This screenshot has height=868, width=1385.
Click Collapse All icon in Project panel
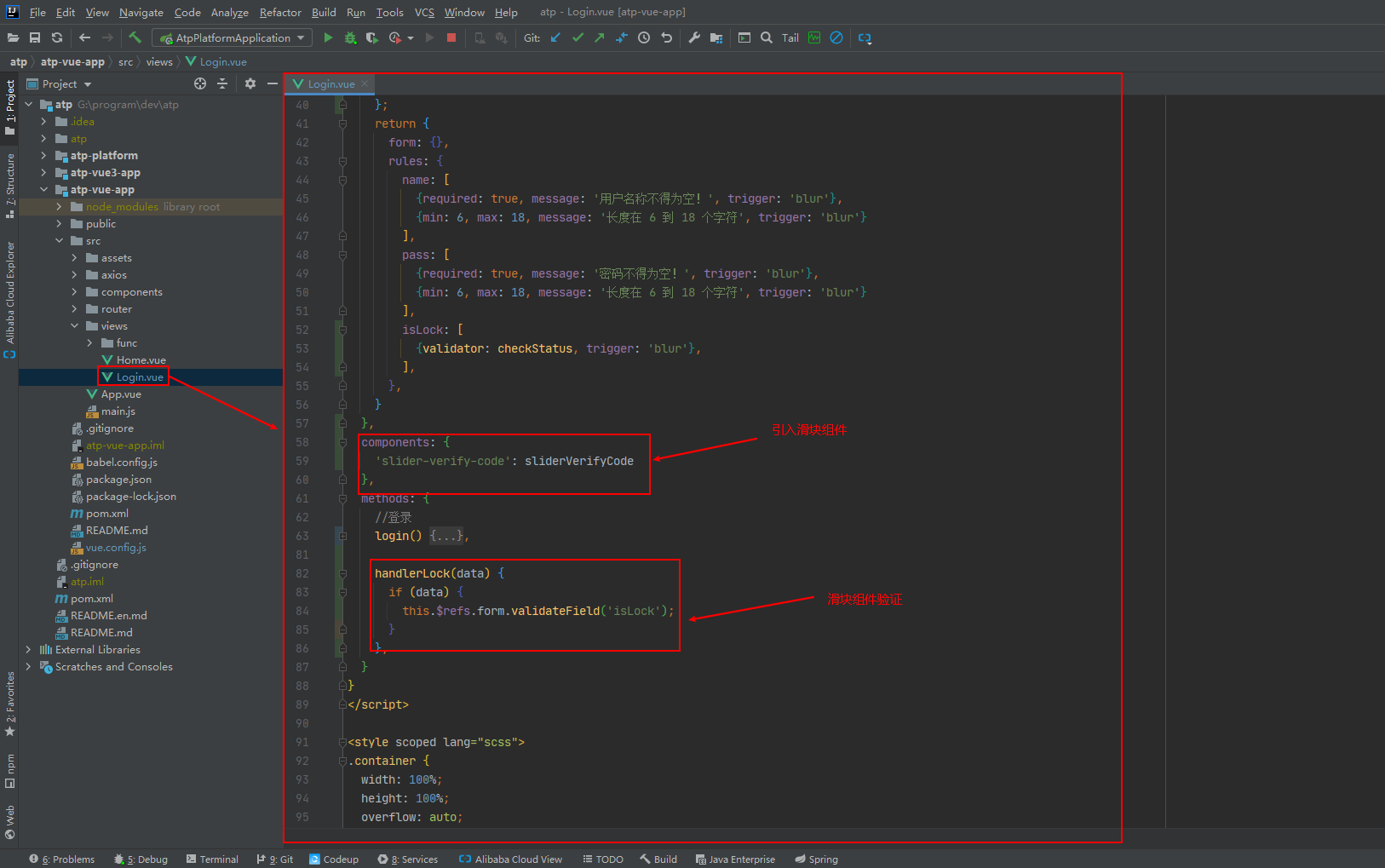pyautogui.click(x=222, y=83)
